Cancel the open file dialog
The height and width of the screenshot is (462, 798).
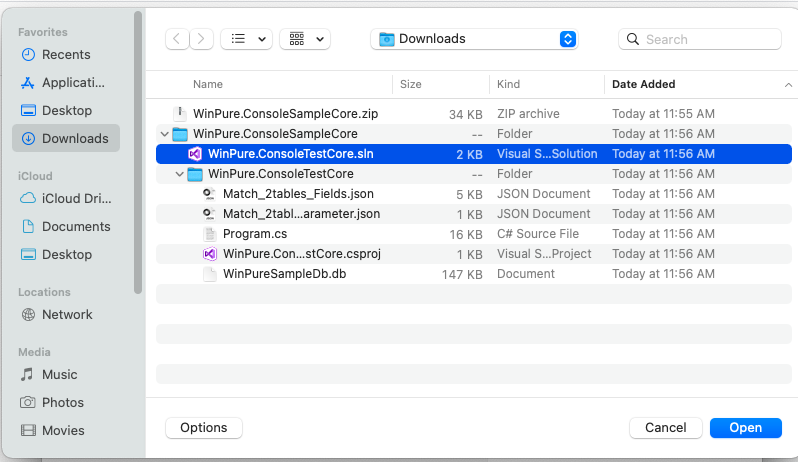[666, 428]
